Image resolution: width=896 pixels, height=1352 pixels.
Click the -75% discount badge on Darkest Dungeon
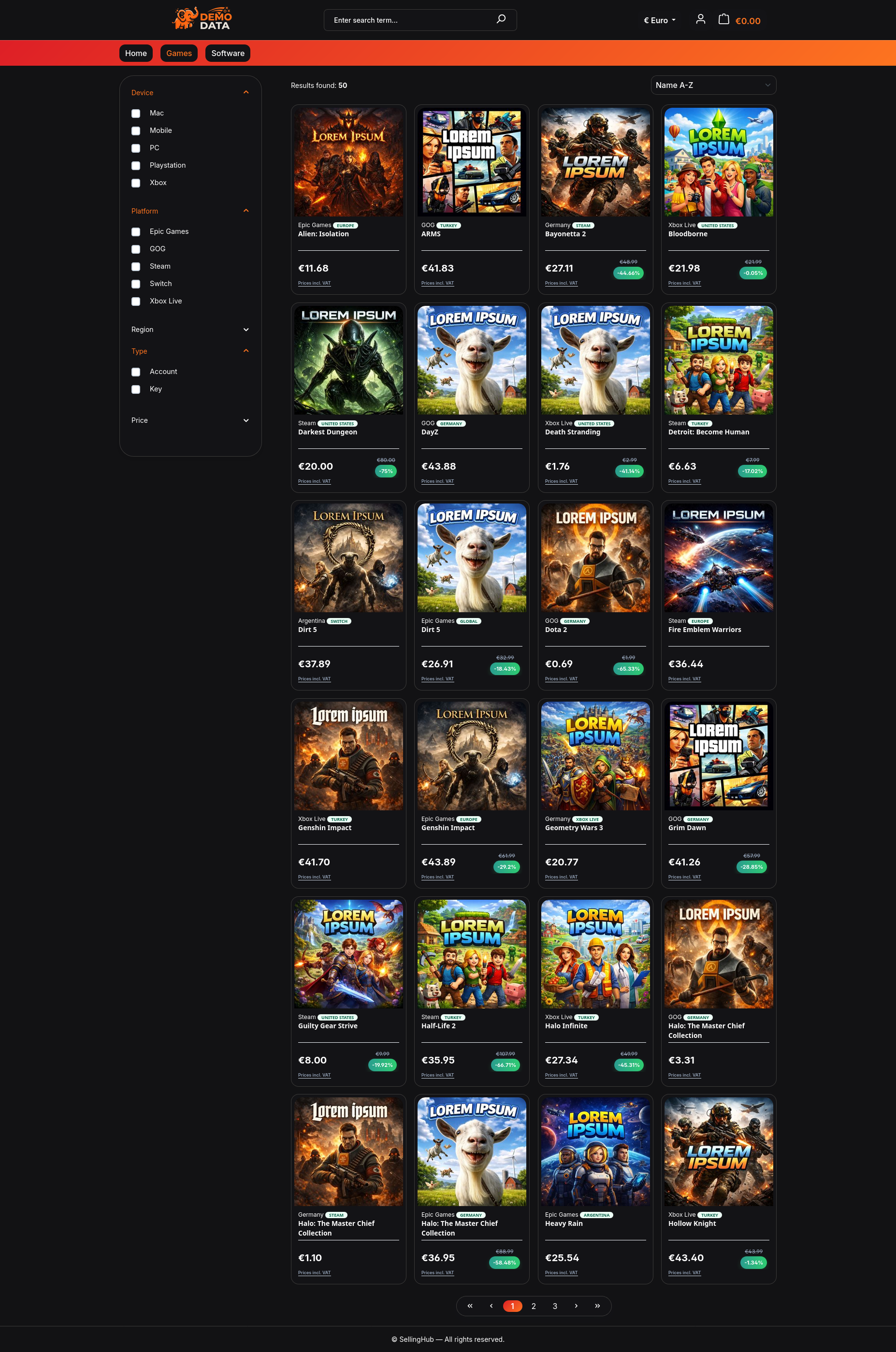coord(386,471)
